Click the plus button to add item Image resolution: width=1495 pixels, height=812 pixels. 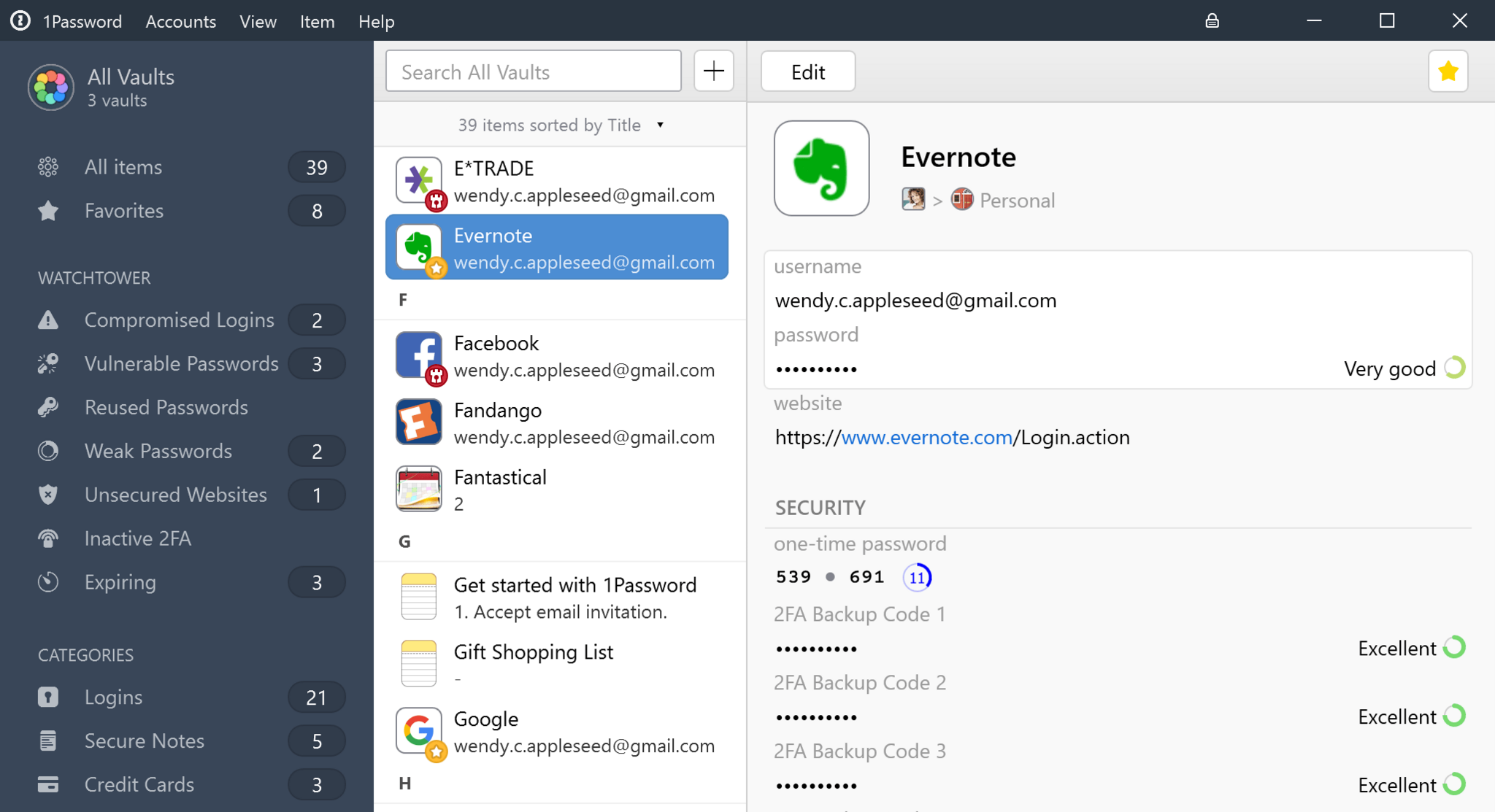714,71
